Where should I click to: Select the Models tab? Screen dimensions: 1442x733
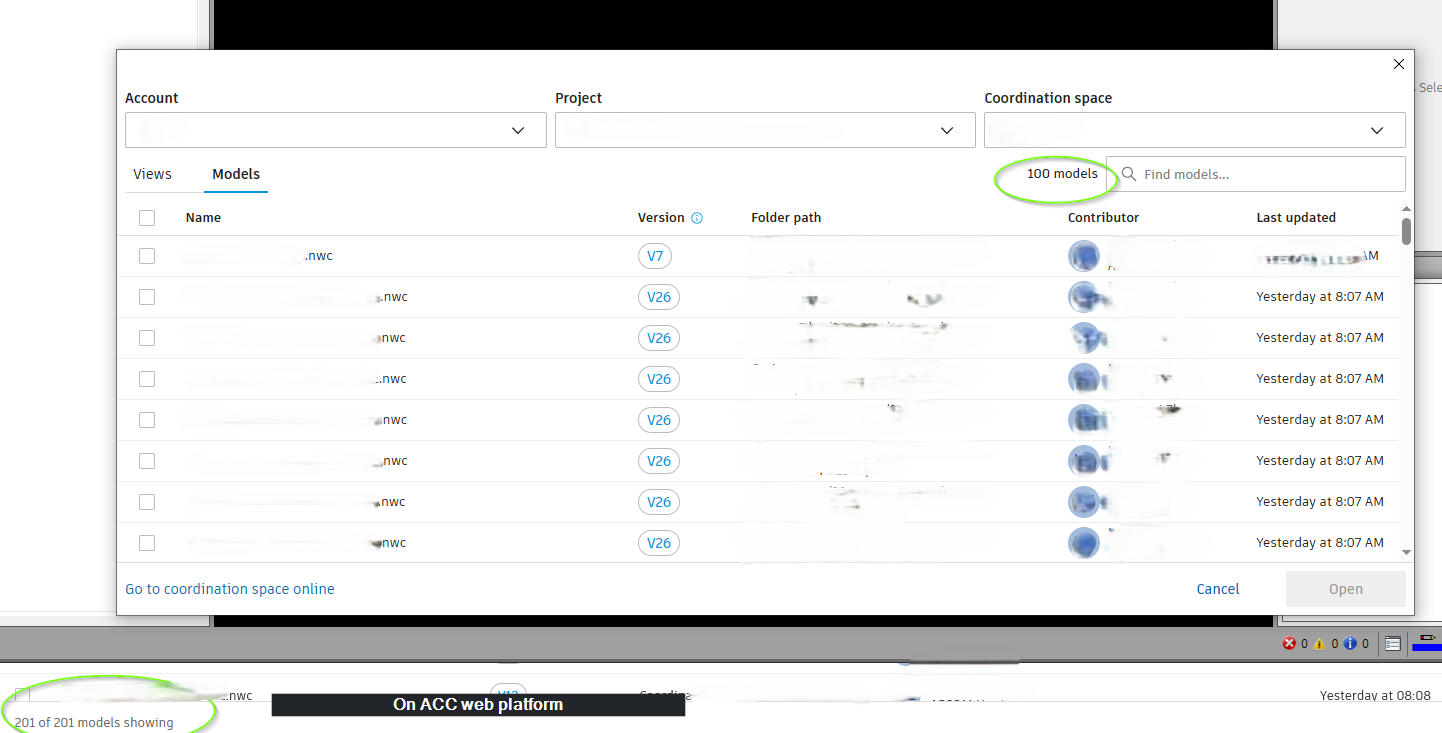point(236,173)
